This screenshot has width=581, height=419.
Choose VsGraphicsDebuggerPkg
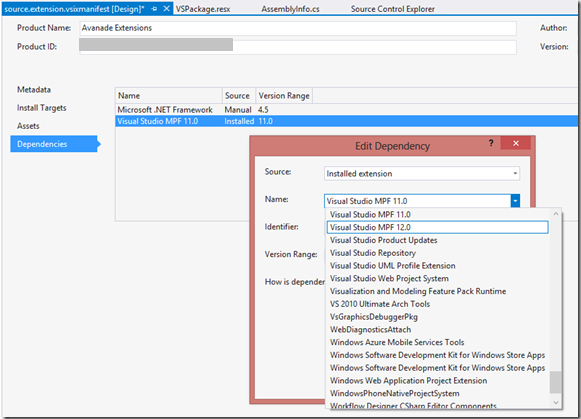click(438, 317)
